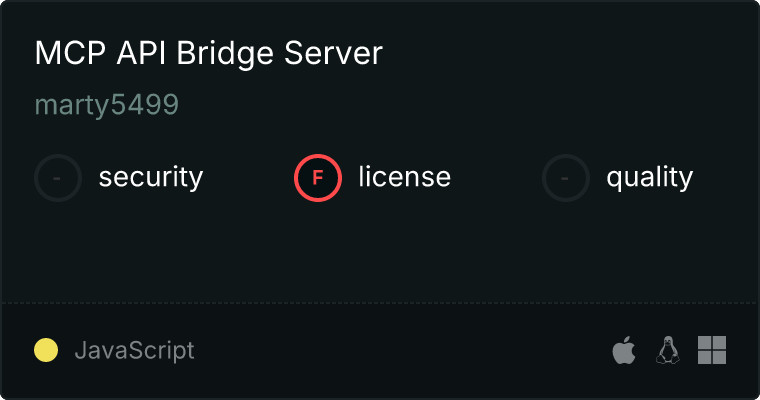Select the security label text
The width and height of the screenshot is (760, 400).
150,178
